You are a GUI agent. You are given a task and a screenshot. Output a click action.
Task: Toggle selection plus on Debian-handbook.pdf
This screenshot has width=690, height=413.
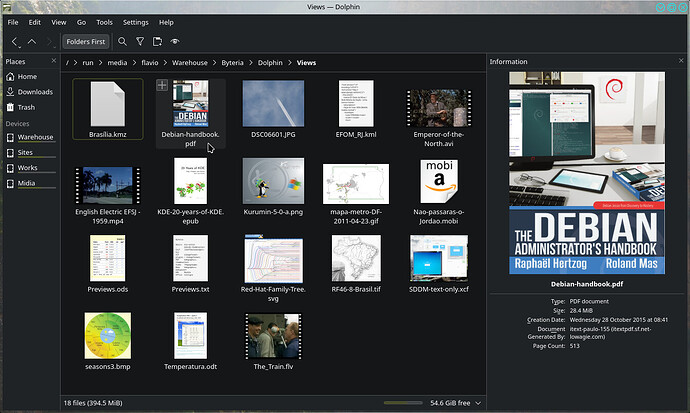coord(162,85)
